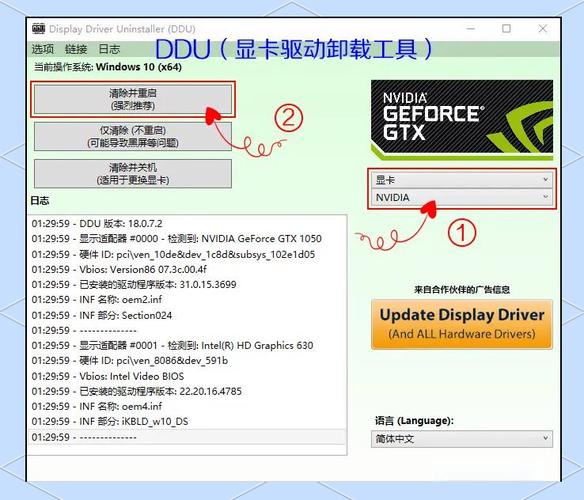Select log line INF 部分: iKBLD_w10_DS
Viewport: 584px width, 500px height.
[187, 421]
